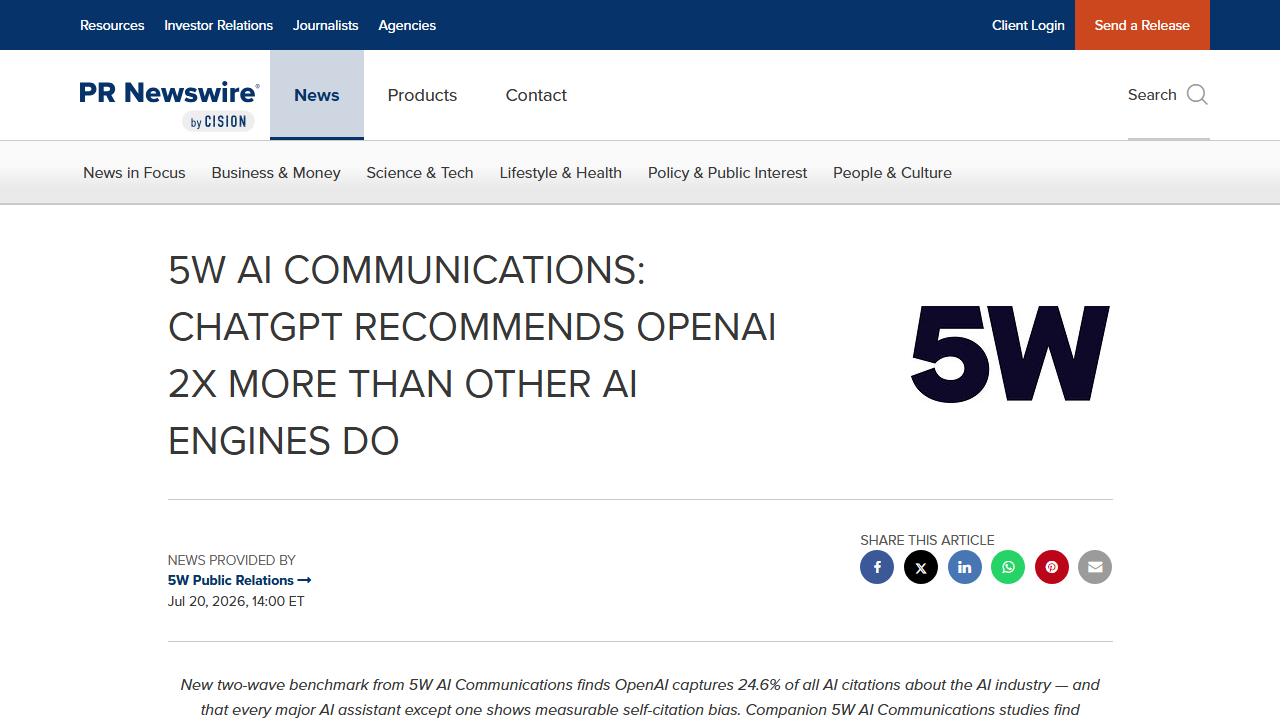Share article on Pinterest icon

1052,567
